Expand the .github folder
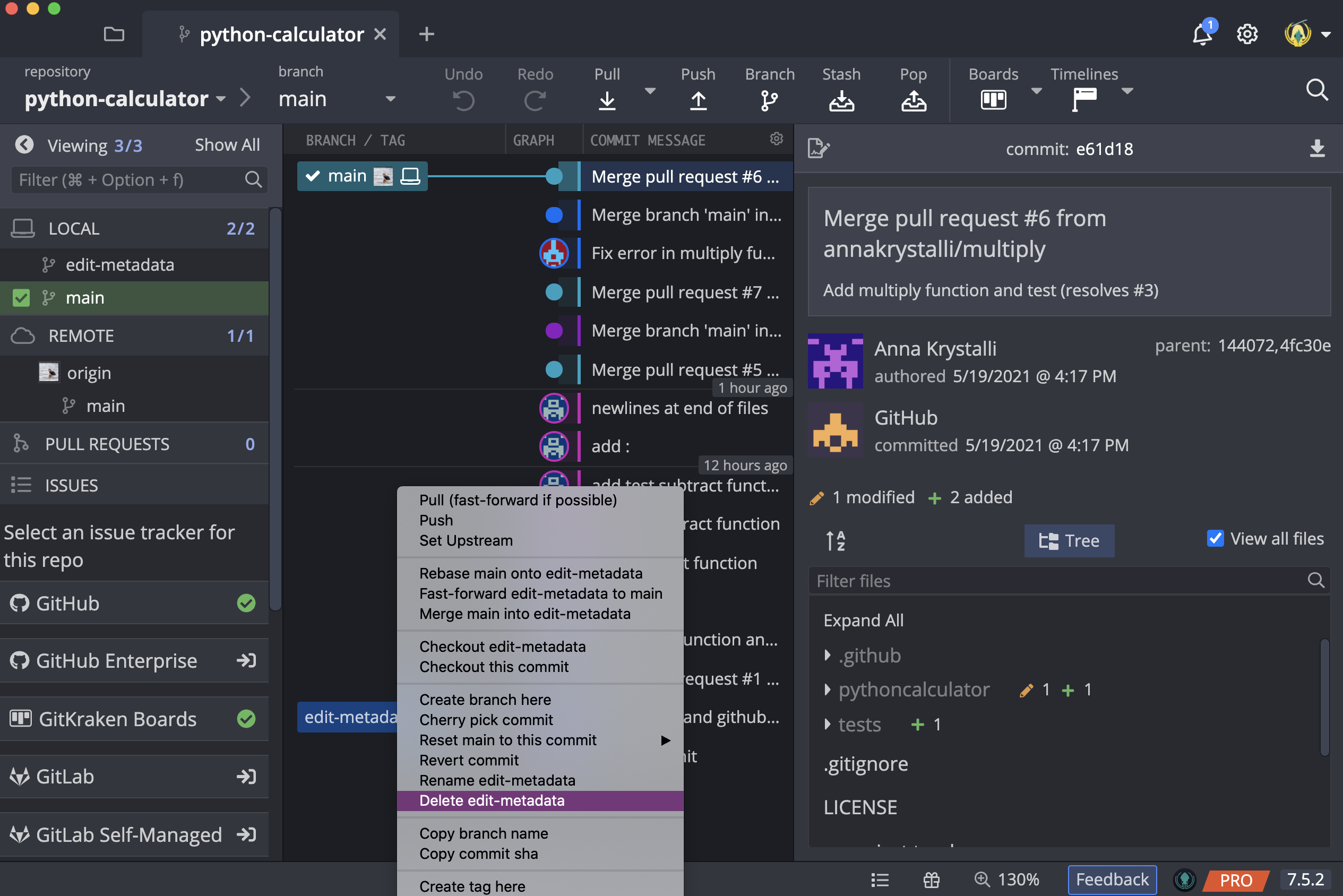The image size is (1343, 896). tap(827, 656)
